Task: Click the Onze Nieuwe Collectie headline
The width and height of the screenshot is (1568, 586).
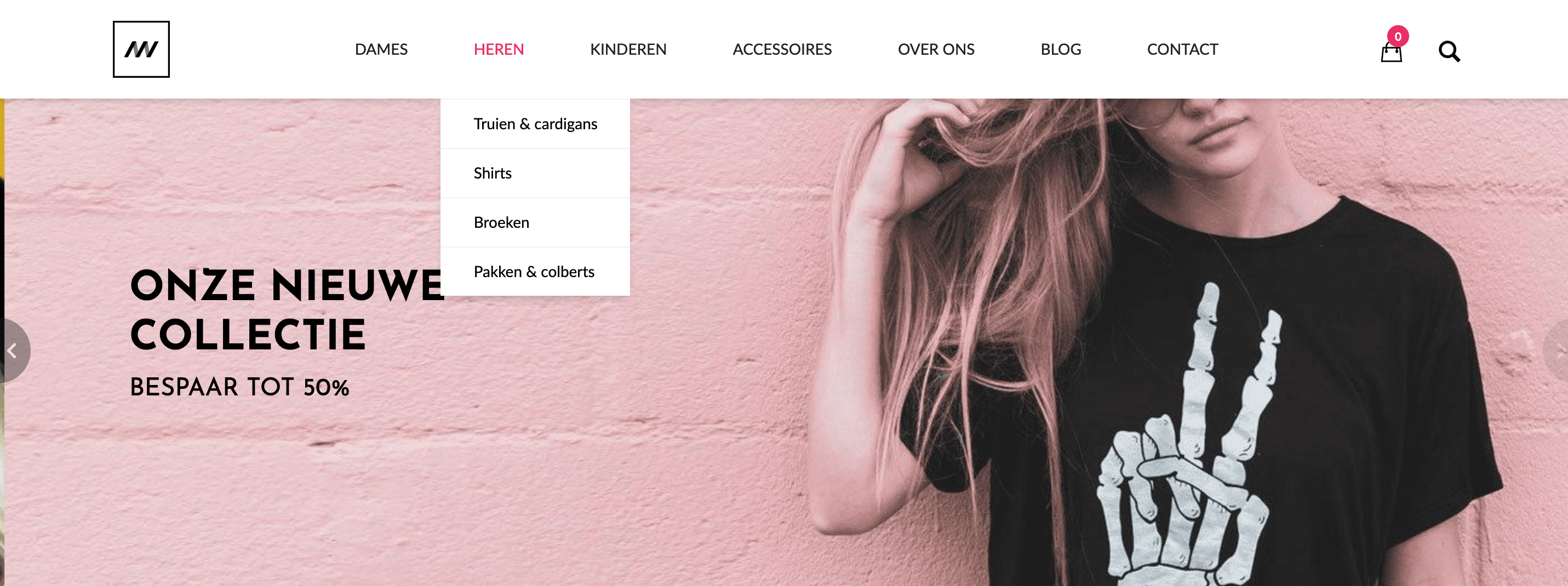Action: click(287, 311)
